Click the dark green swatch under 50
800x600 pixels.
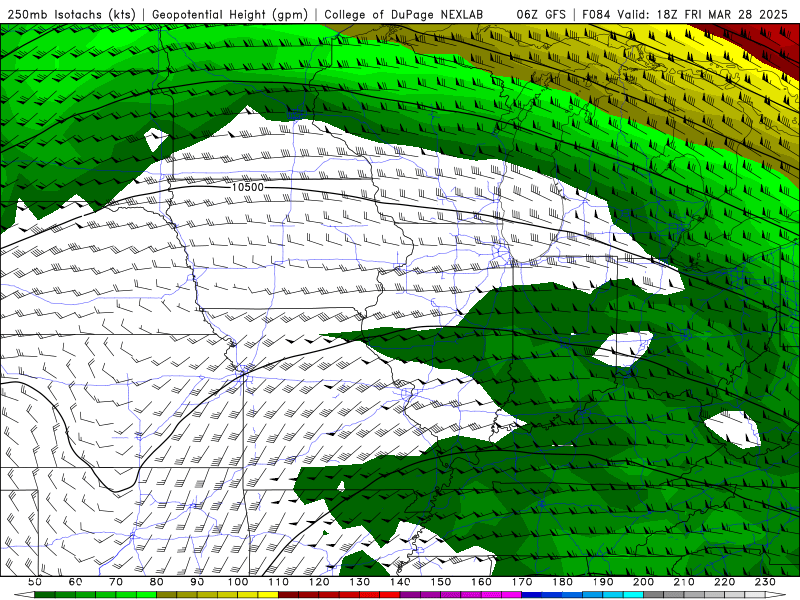44,595
